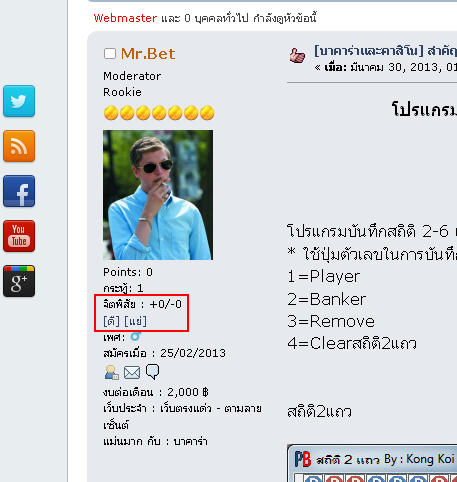Click the PB statistics program screenshot
Screen dimensions: 457x482
[x=372, y=463]
